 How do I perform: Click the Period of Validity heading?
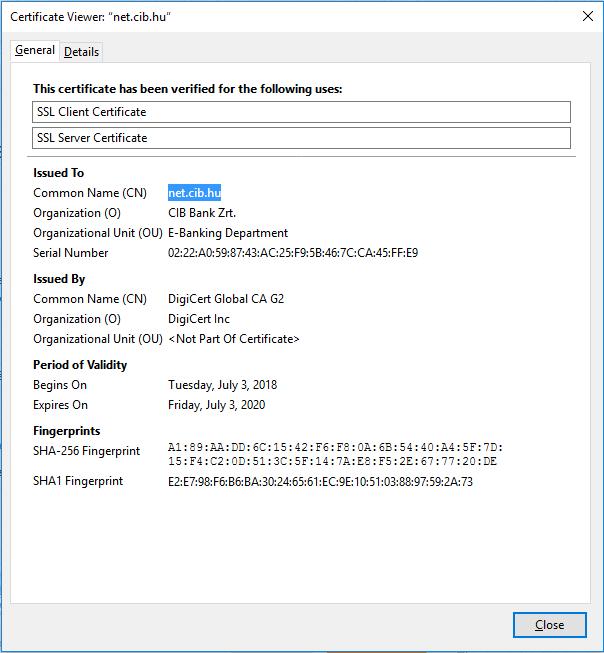[x=80, y=365]
